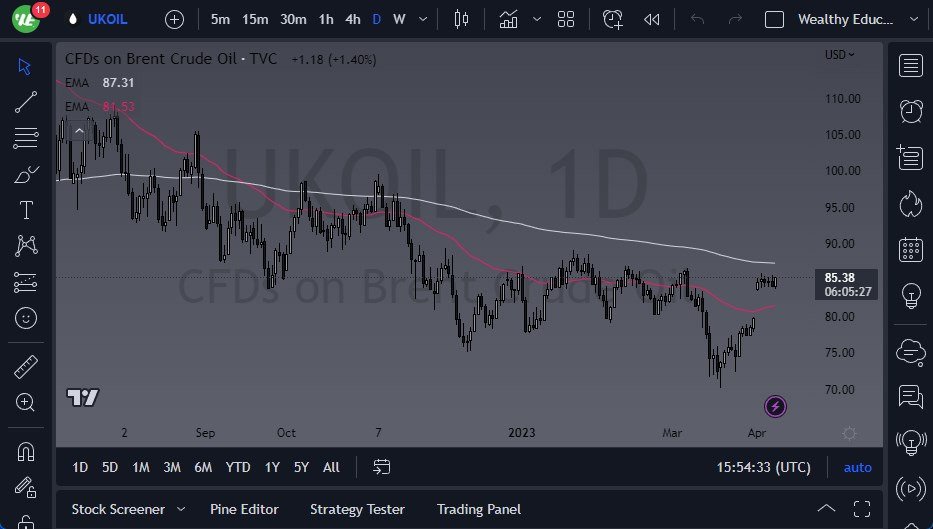Open the UKOIL symbol search
This screenshot has width=933, height=529.
[107, 19]
